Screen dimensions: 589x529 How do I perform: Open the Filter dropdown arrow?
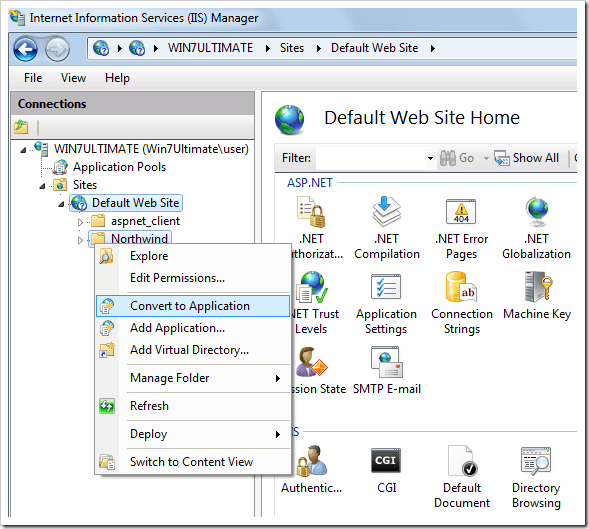pyautogui.click(x=430, y=158)
